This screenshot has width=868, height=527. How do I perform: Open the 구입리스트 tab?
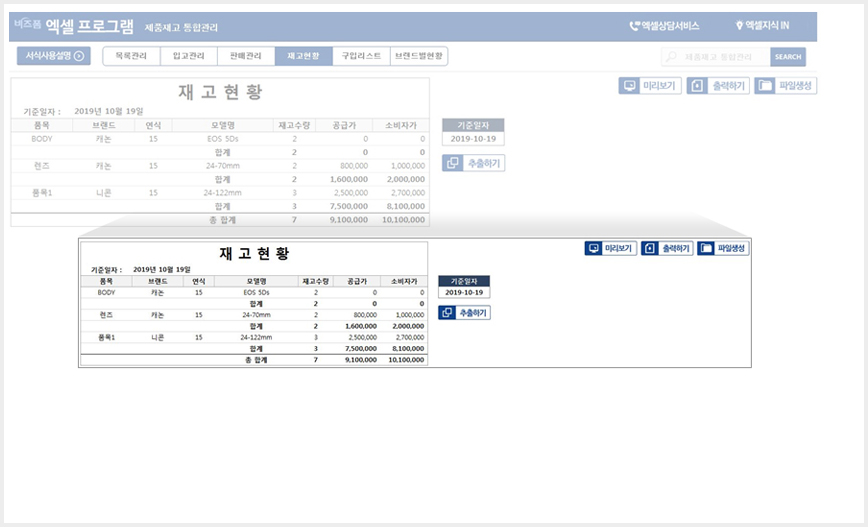click(x=361, y=56)
